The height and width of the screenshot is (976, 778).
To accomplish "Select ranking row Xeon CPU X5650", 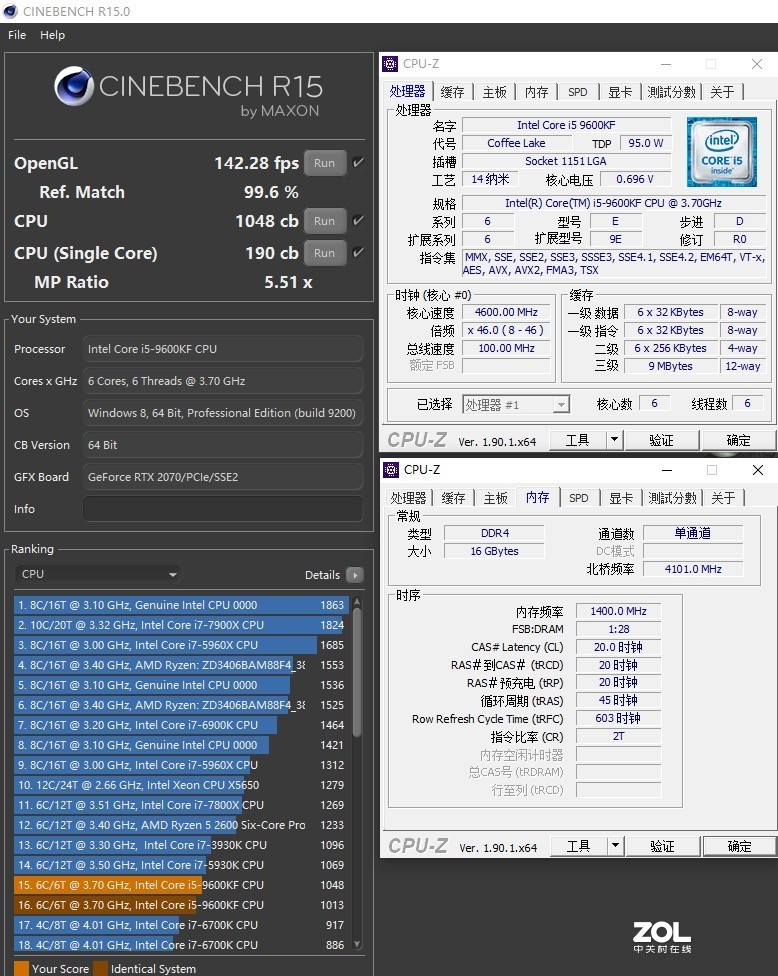I will 180,784.
